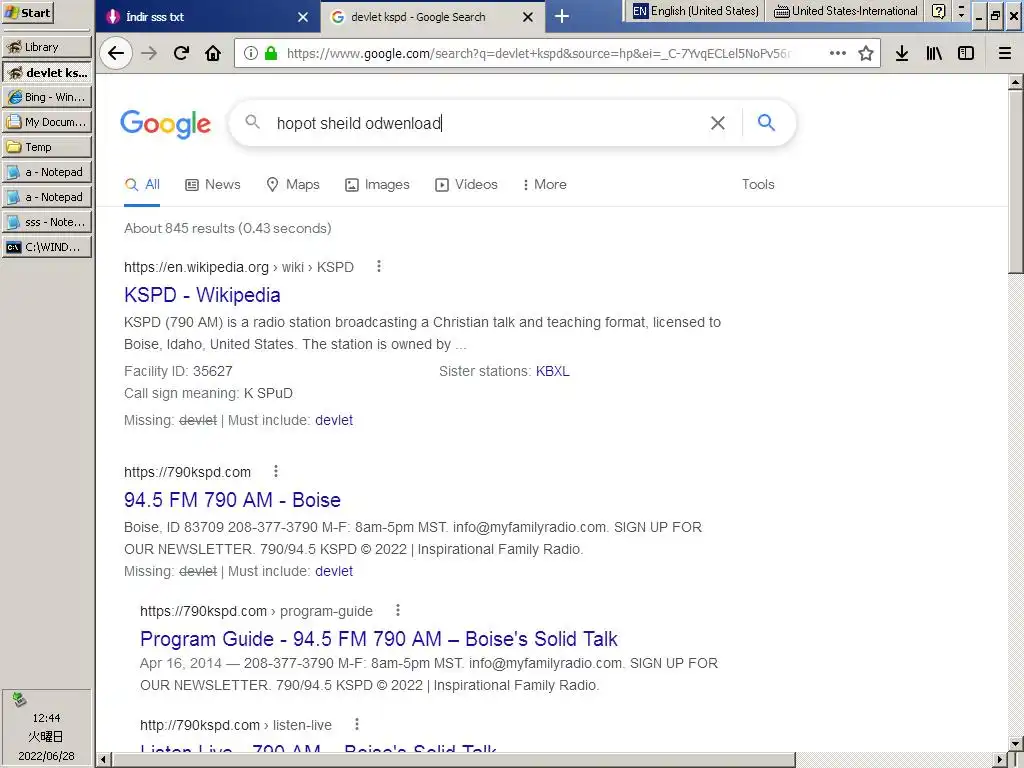Show site information icon in address bar
The height and width of the screenshot is (768, 1024).
point(251,54)
